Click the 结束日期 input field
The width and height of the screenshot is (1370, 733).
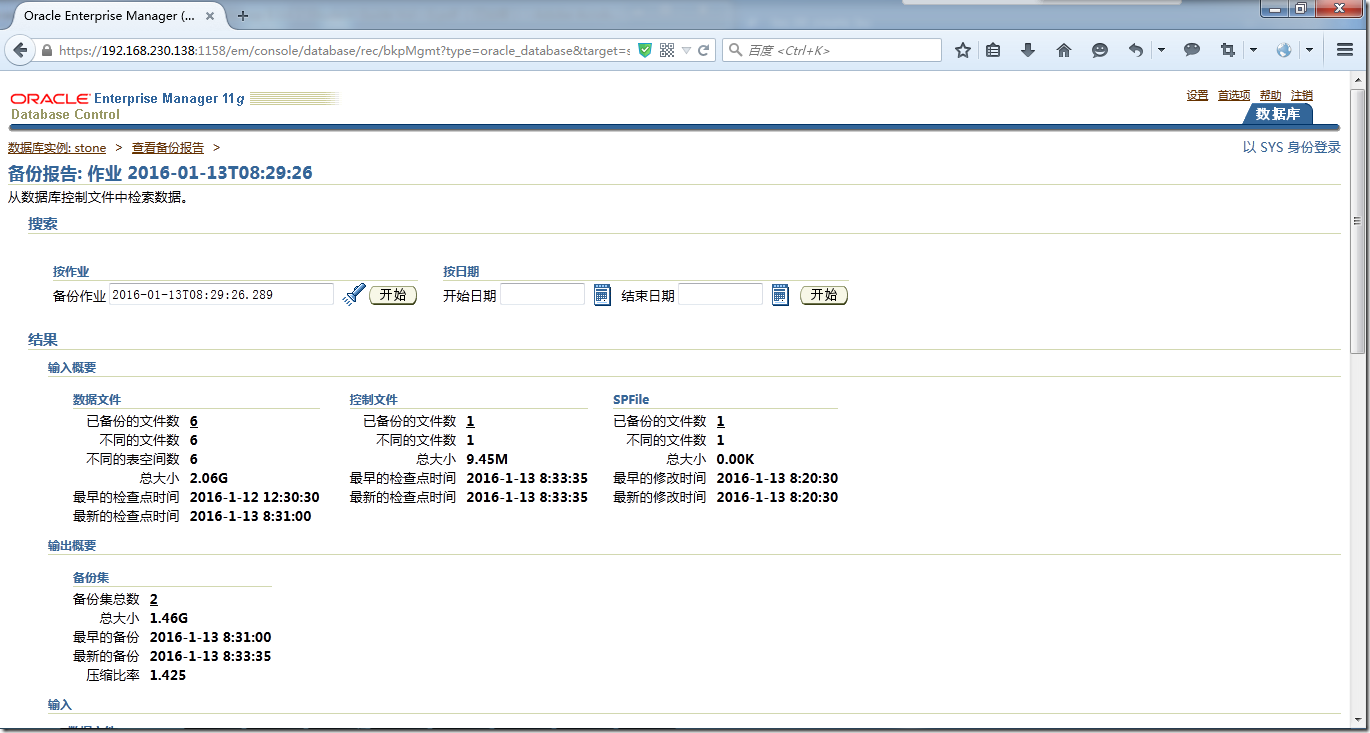pos(720,295)
